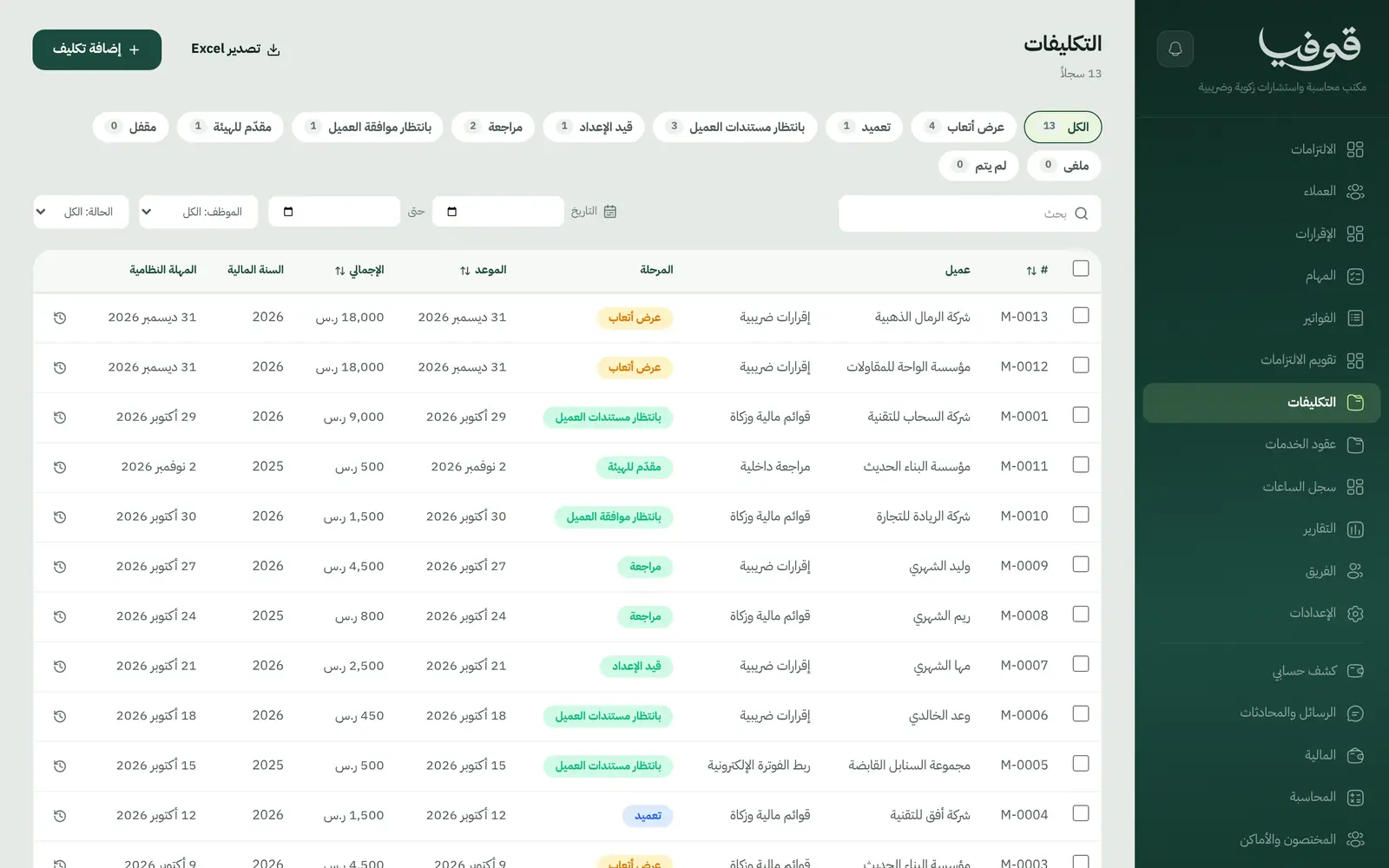Viewport: 1389px width, 868px height.
Task: Open the notifications bell
Action: click(x=1175, y=49)
